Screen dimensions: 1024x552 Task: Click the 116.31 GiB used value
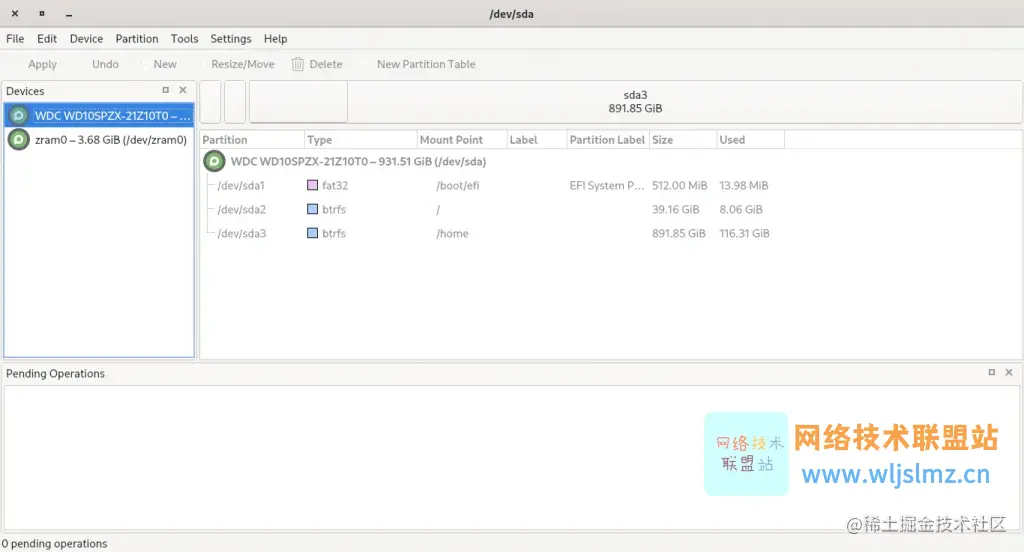[744, 233]
